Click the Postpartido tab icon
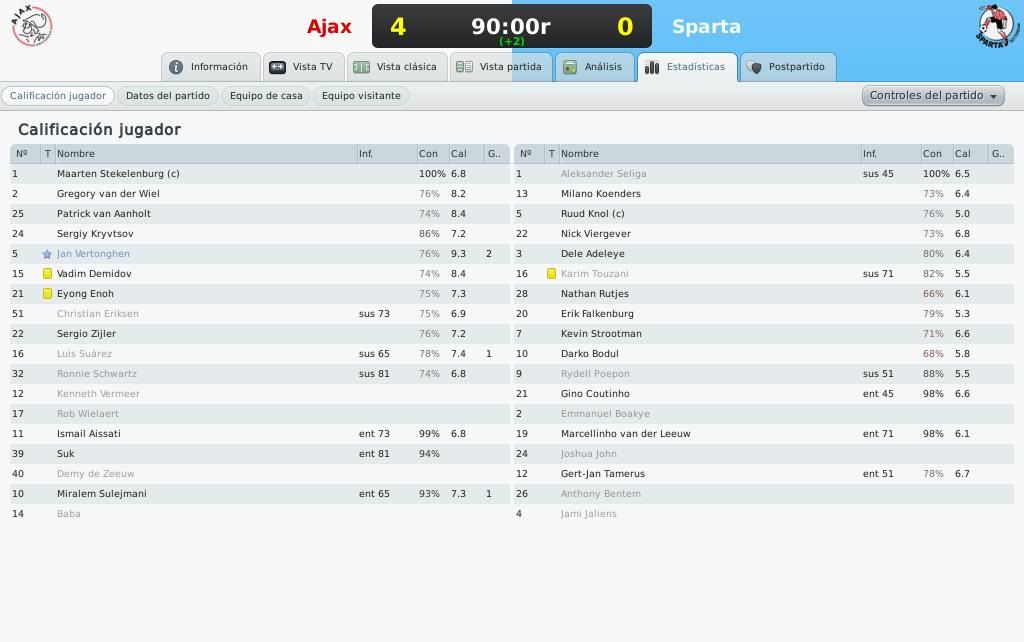Viewport: 1024px width, 642px height. click(754, 67)
